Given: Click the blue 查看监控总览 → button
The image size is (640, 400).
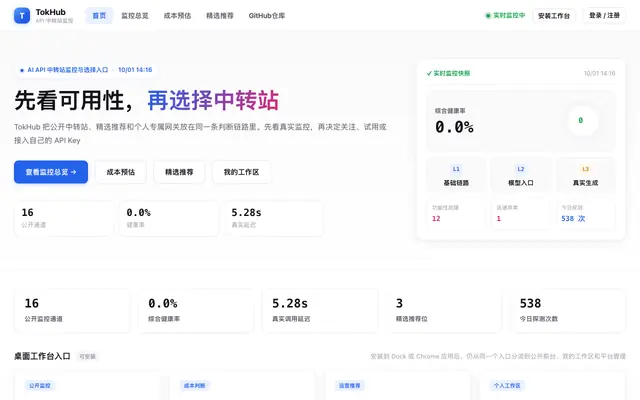Looking at the screenshot, I should tap(51, 172).
